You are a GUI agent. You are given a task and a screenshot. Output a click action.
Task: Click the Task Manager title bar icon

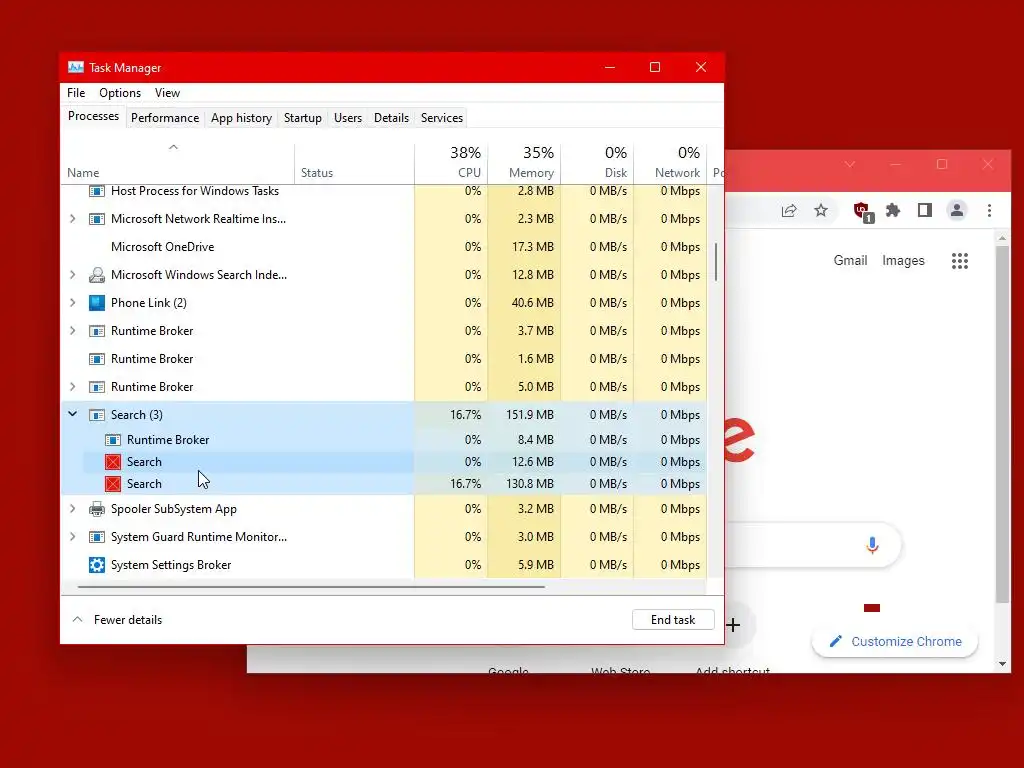[76, 67]
